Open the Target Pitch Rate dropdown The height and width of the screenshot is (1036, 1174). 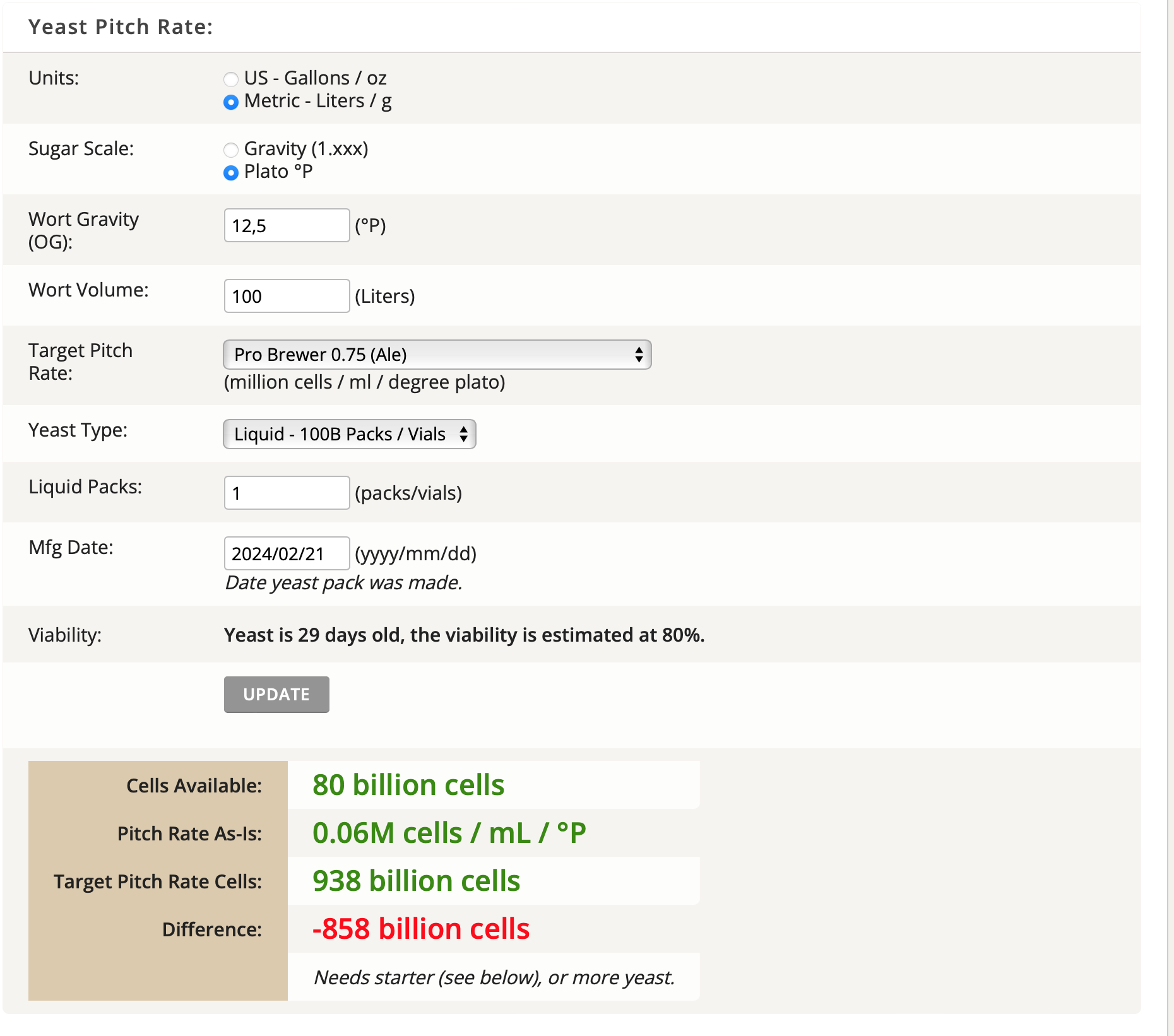click(x=437, y=355)
